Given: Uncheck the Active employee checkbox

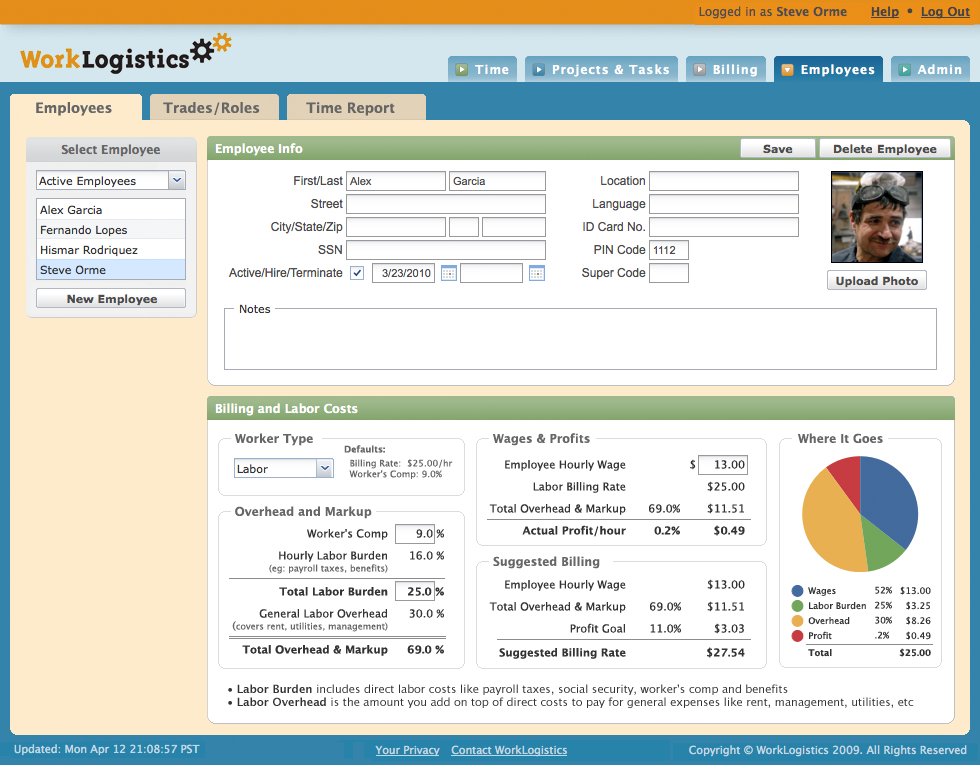Looking at the screenshot, I should tap(357, 272).
